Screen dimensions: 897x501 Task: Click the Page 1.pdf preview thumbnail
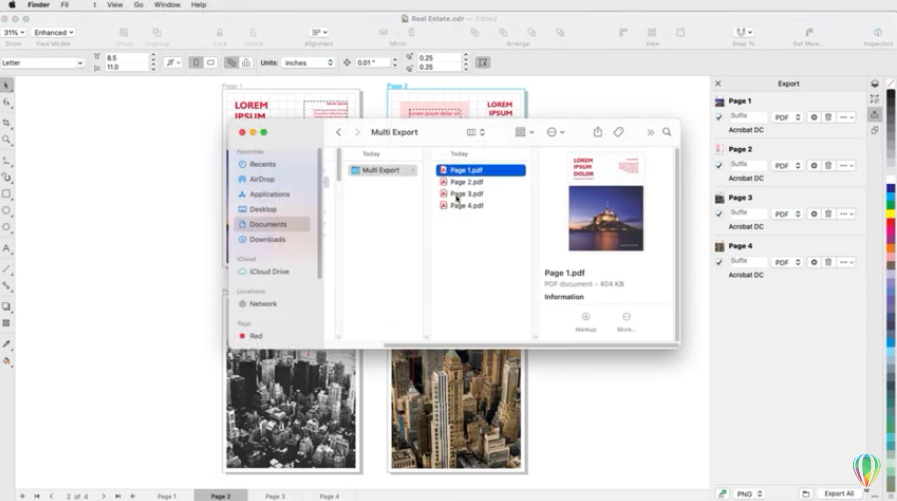coord(606,204)
